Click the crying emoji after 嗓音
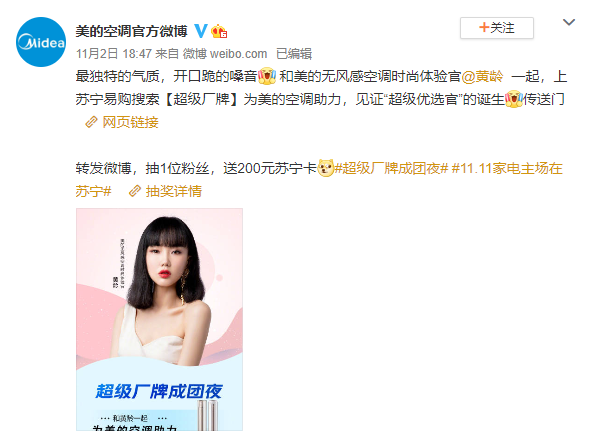The height and width of the screenshot is (439, 589). coord(267,76)
